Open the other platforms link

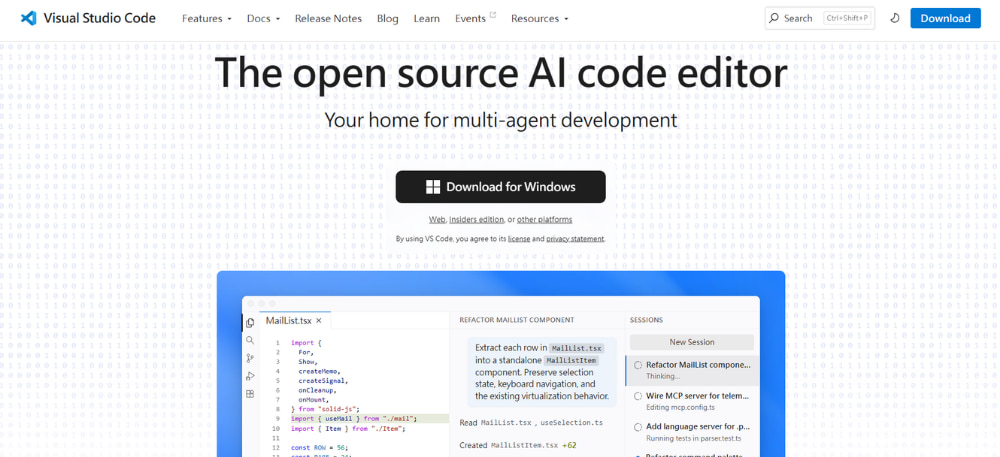click(x=545, y=219)
